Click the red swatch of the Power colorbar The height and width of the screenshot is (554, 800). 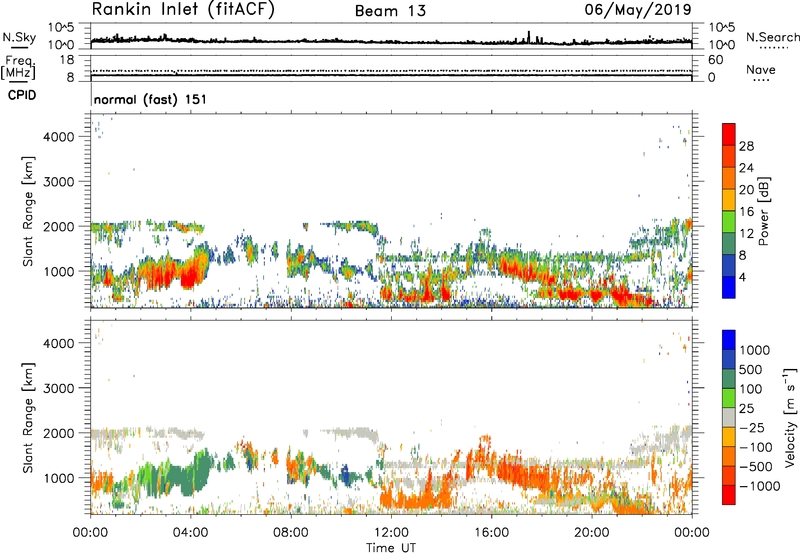(x=729, y=134)
